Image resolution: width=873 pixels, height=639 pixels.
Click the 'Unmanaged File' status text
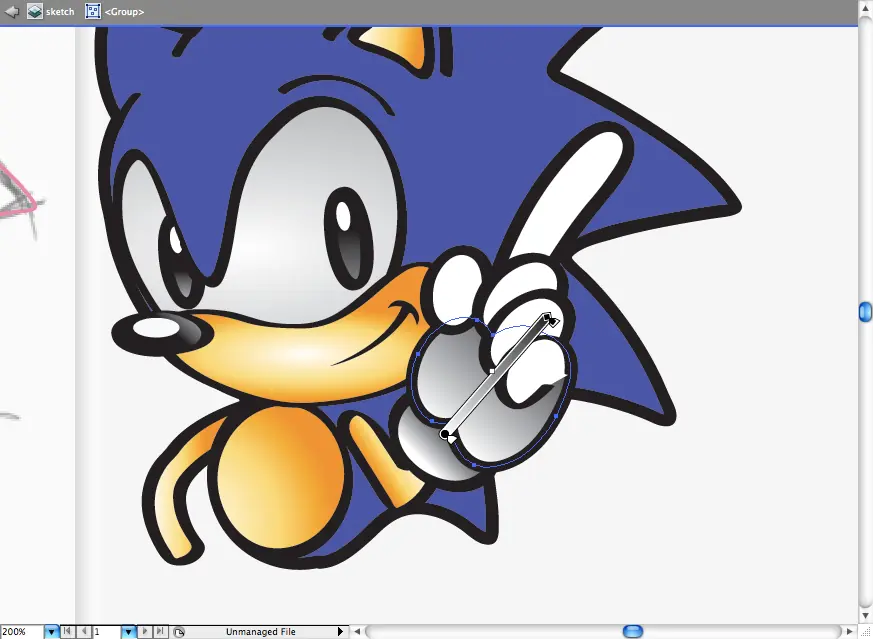261,632
